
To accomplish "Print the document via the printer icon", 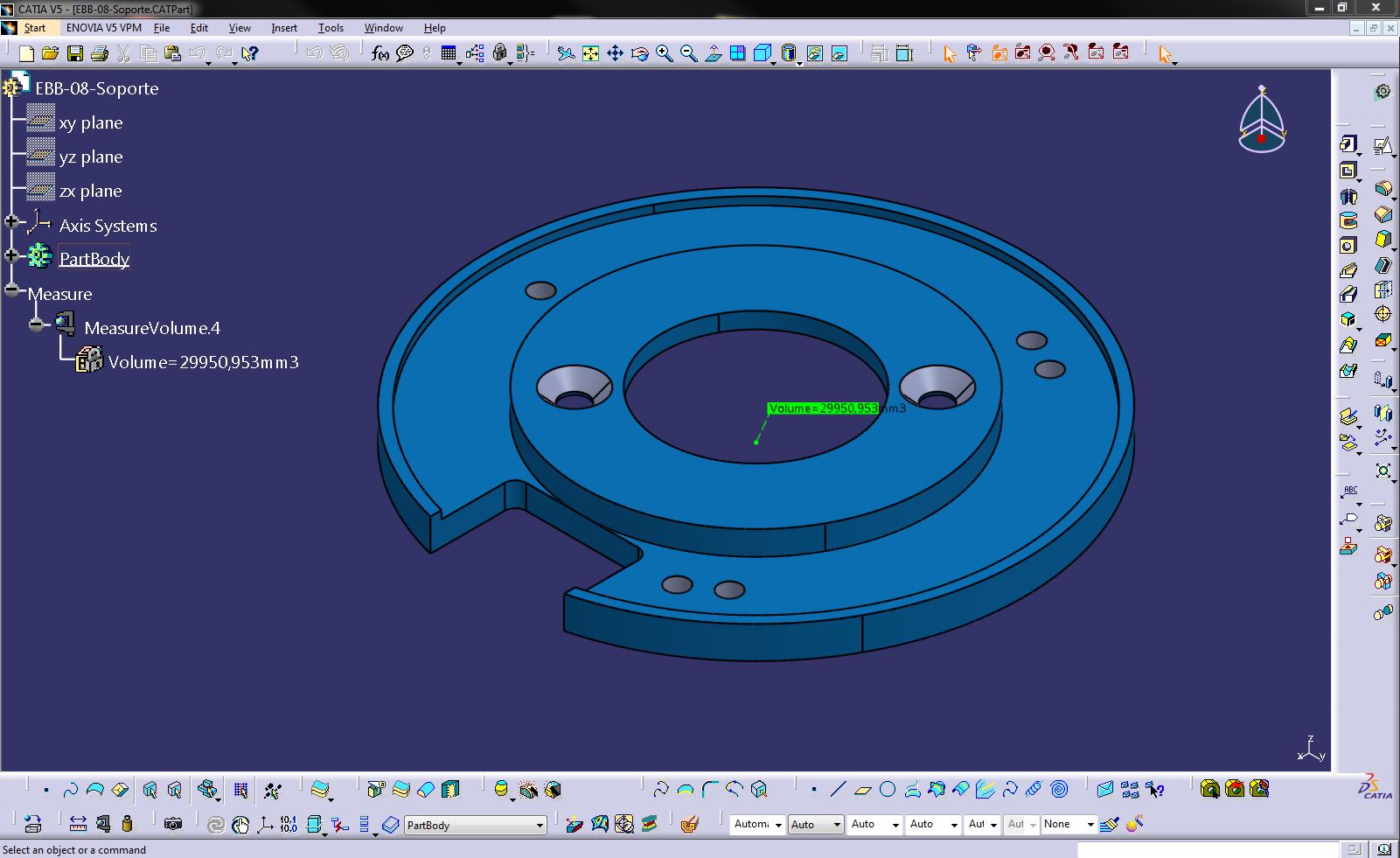I will pos(100,54).
